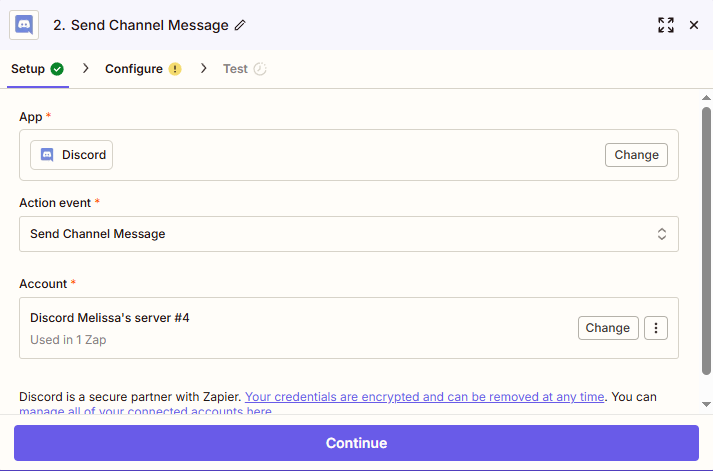Click clock icon beside Test

click(260, 69)
